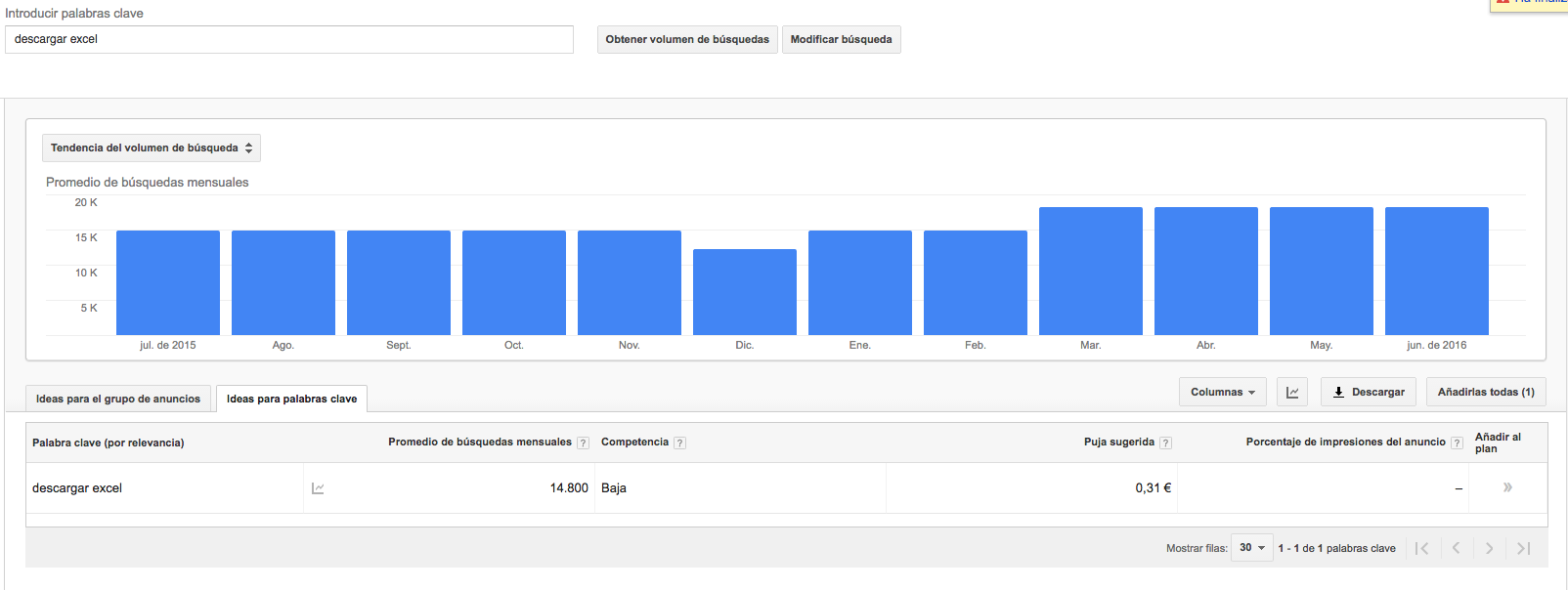The image size is (1568, 590).
Task: Select the Ago. bar in the chart
Action: click(x=283, y=283)
